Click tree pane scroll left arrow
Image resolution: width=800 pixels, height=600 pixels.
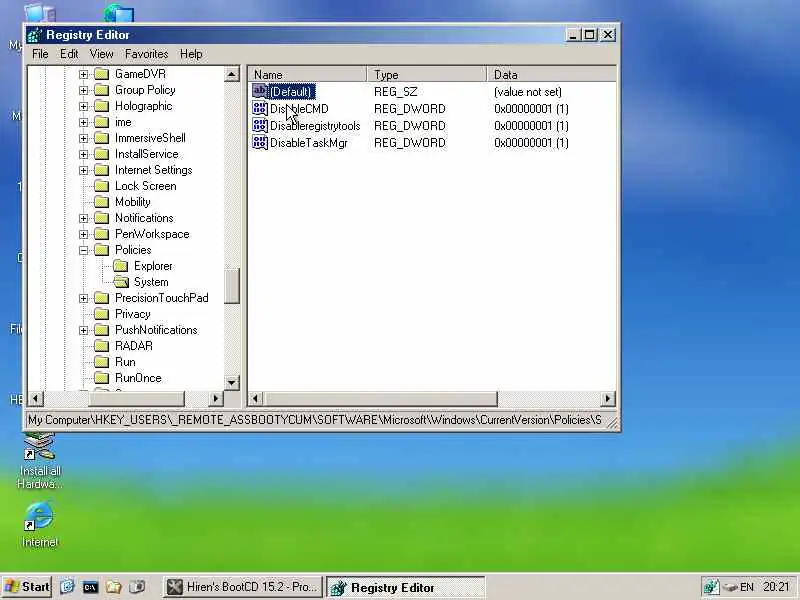pyautogui.click(x=36, y=398)
